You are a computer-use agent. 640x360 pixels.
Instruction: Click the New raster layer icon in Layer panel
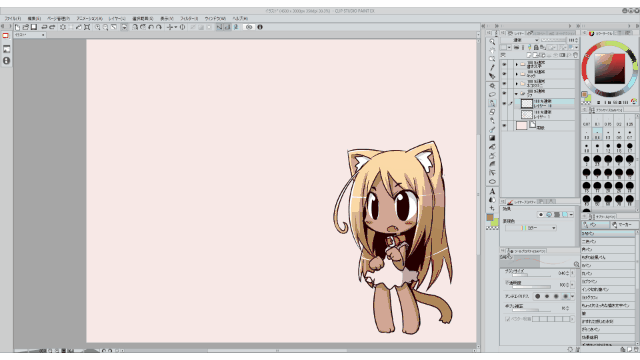click(529, 55)
